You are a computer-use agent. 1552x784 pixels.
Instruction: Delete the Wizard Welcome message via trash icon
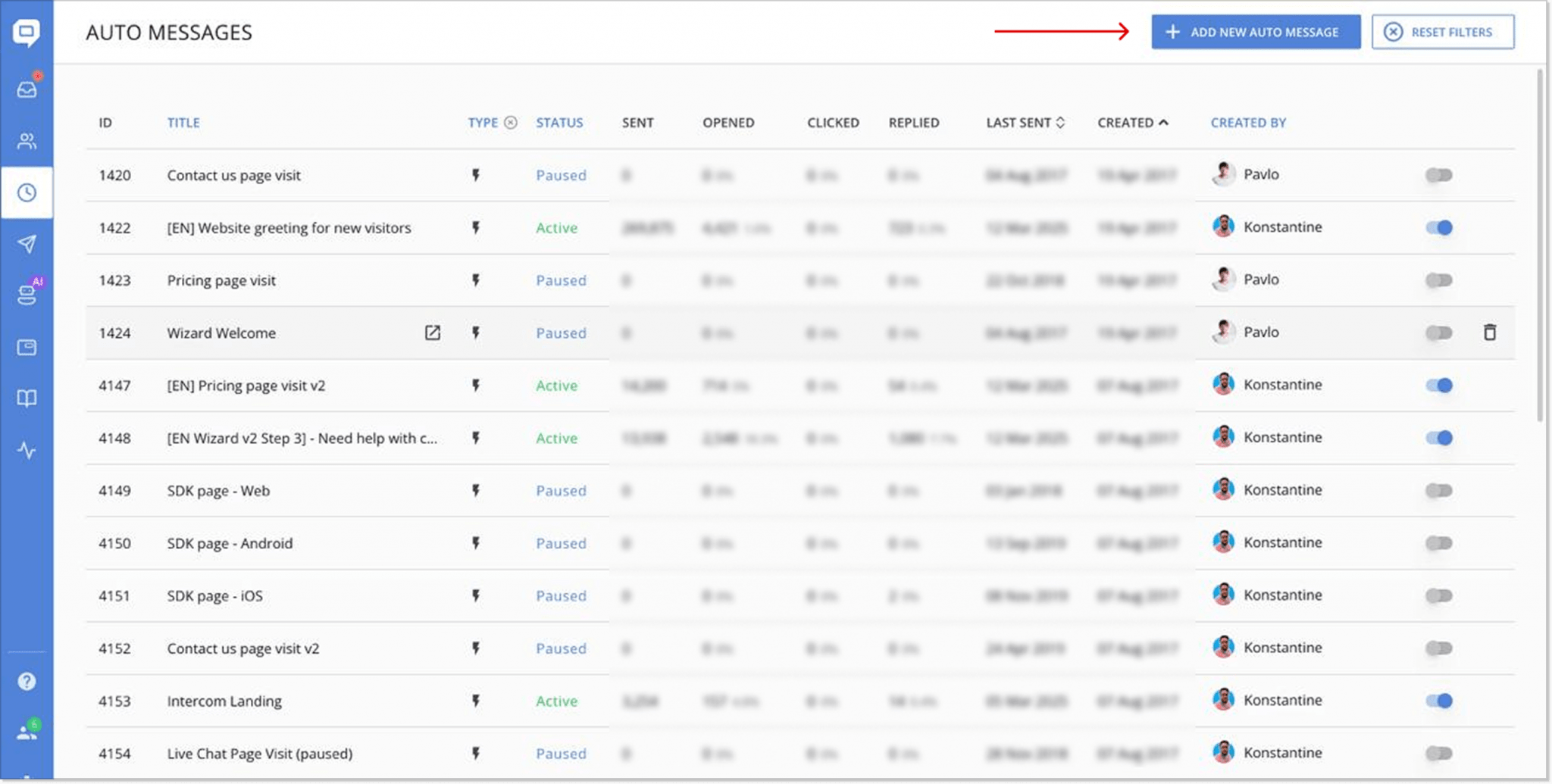pos(1489,333)
